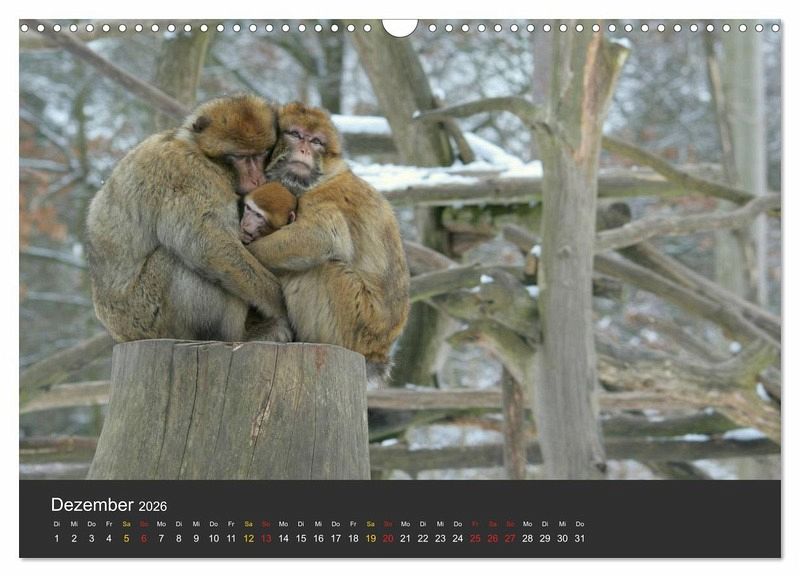
Task: Pick Tuesday date 22
Action: point(423,538)
